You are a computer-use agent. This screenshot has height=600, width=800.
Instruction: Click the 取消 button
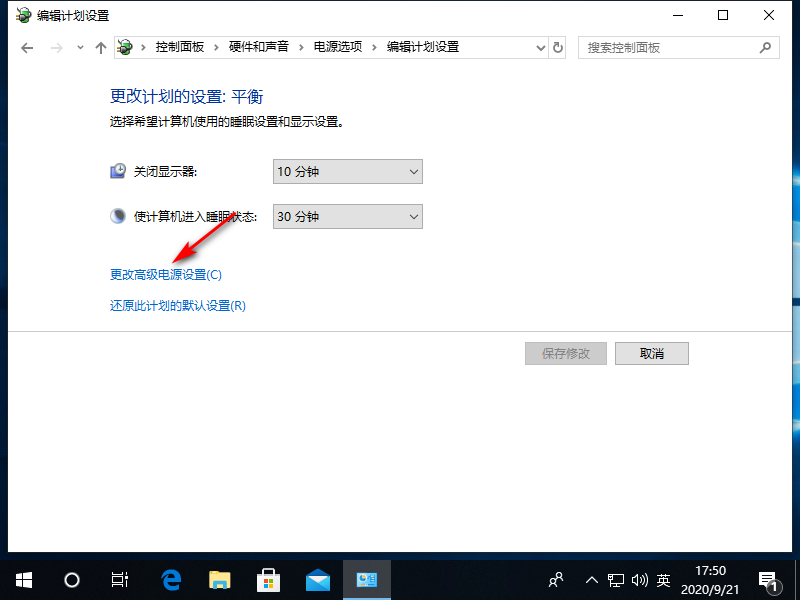click(x=651, y=354)
